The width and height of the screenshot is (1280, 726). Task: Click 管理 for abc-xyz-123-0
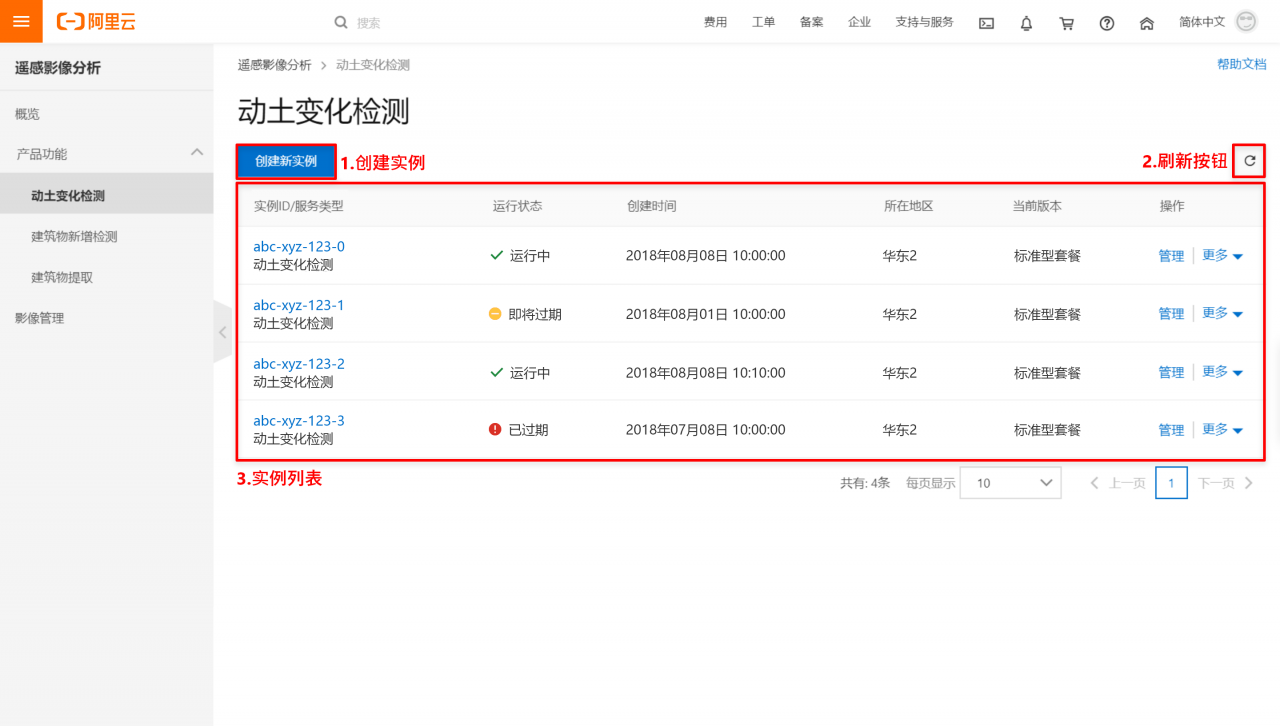(1171, 256)
